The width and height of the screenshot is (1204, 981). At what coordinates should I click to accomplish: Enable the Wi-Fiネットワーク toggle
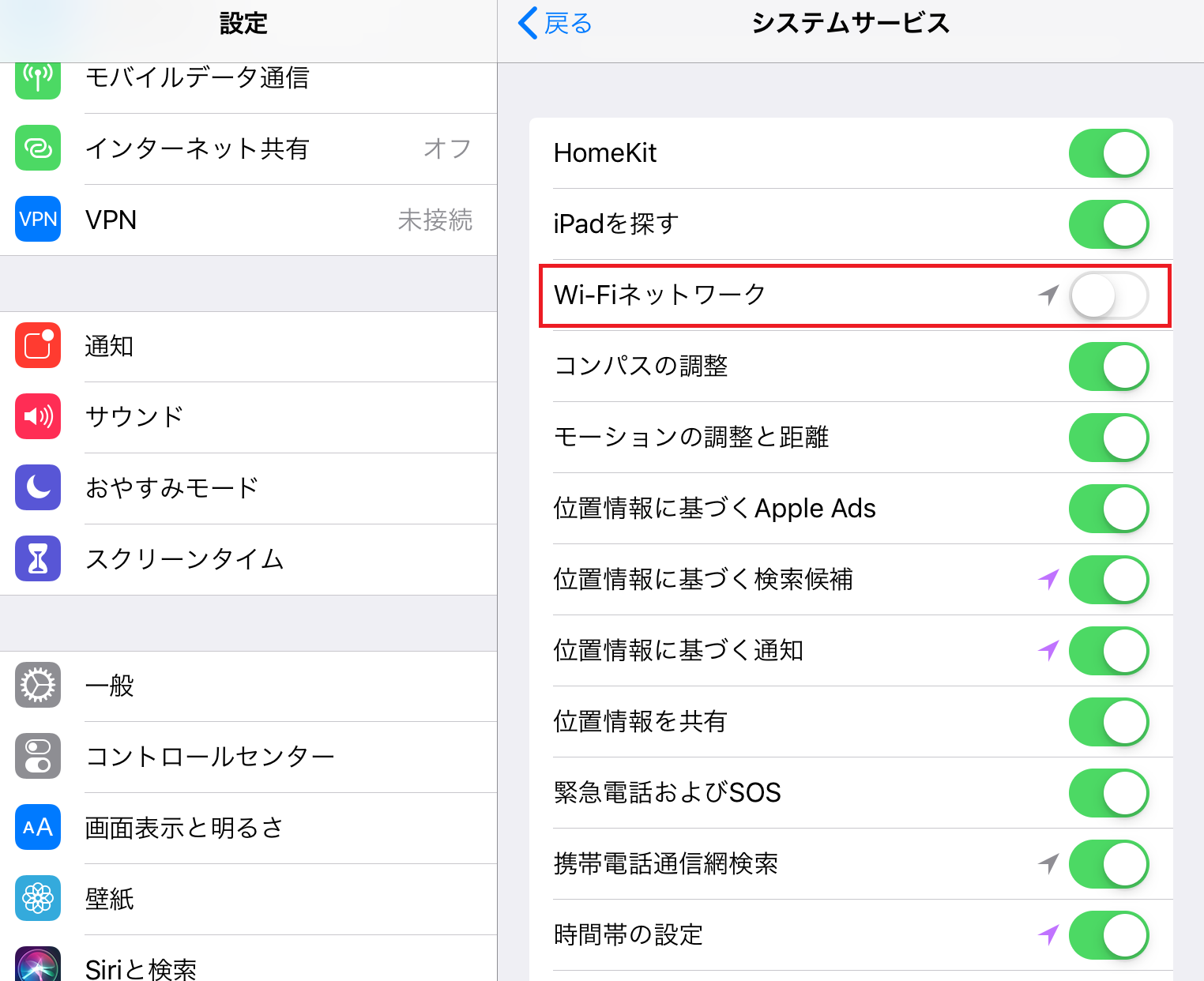(x=1108, y=295)
